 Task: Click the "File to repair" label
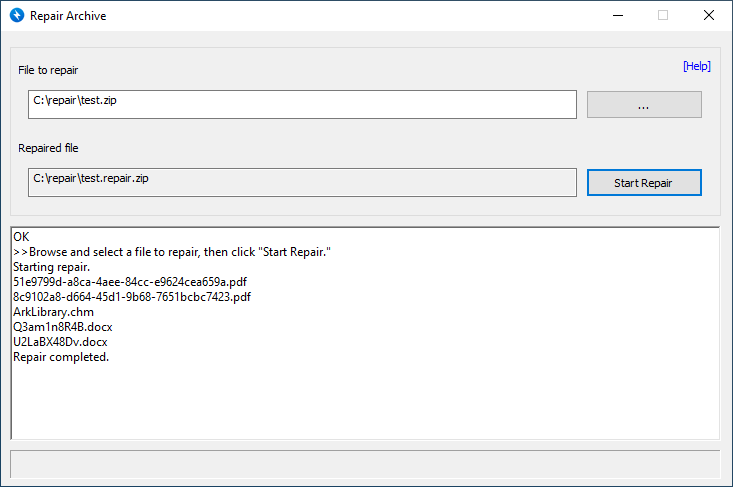click(48, 70)
